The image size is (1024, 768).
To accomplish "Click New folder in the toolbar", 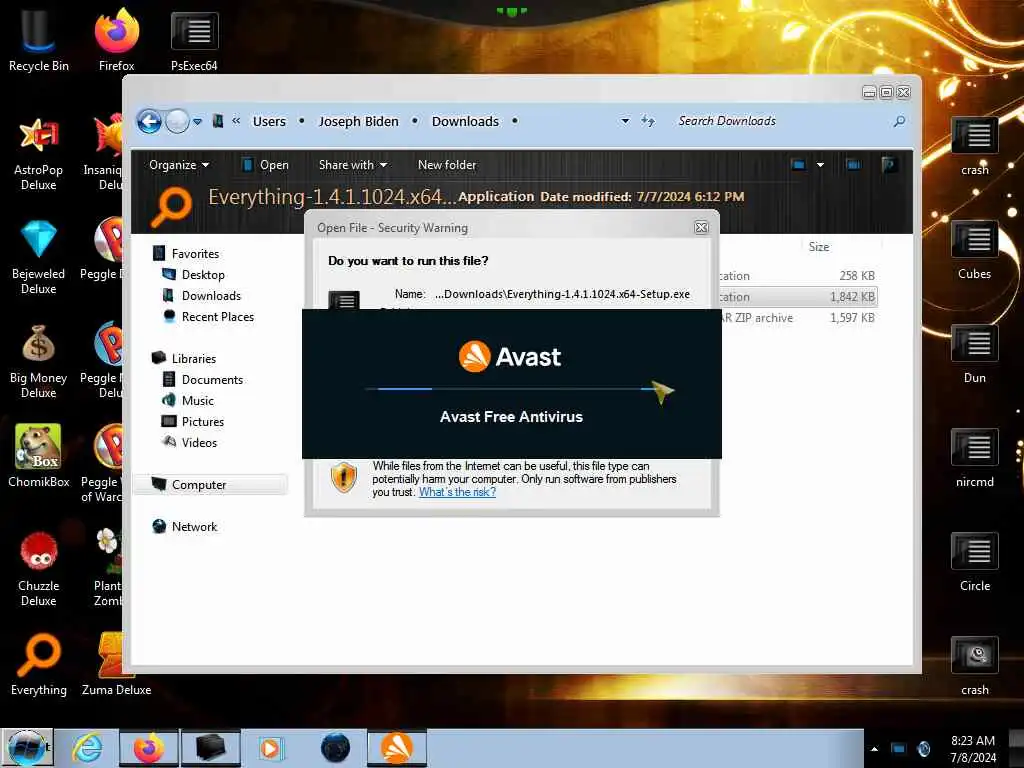I will [447, 165].
